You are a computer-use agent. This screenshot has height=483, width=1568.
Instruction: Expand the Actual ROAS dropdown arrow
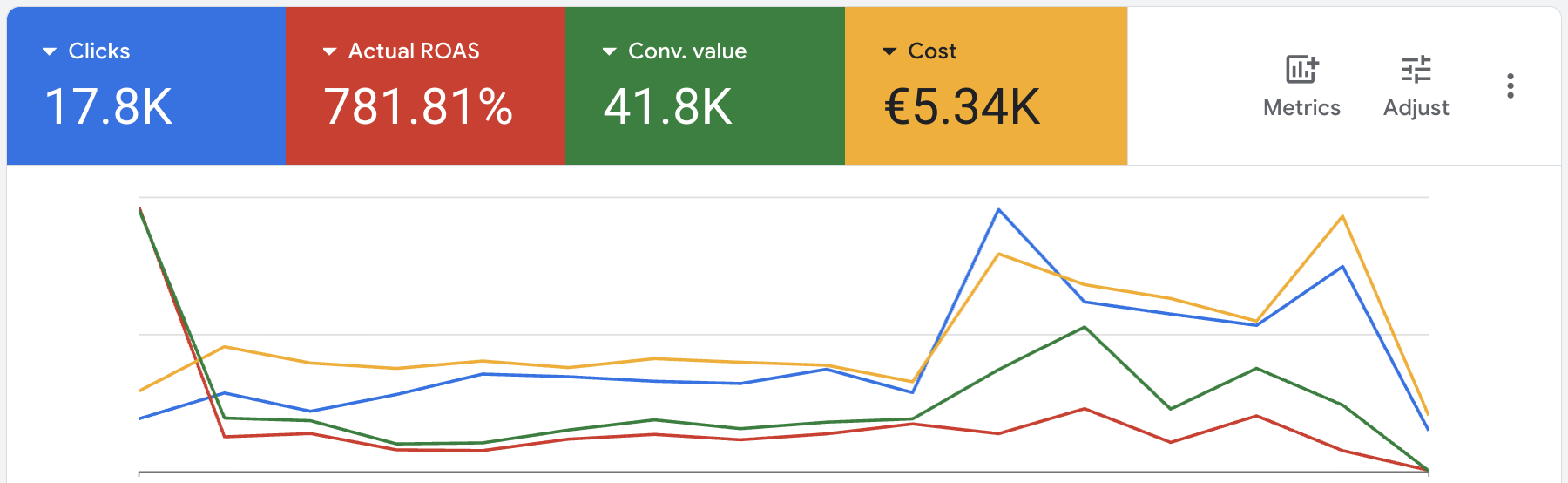tap(329, 51)
